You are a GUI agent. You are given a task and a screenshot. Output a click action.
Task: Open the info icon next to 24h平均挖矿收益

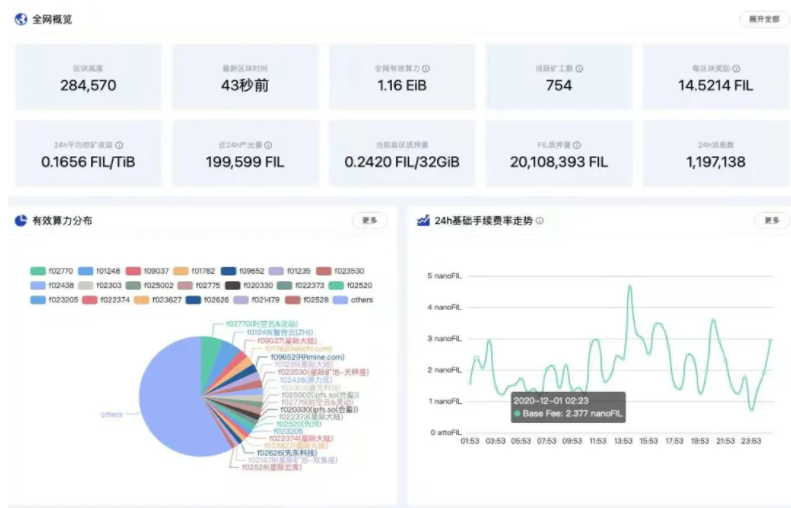coord(119,145)
